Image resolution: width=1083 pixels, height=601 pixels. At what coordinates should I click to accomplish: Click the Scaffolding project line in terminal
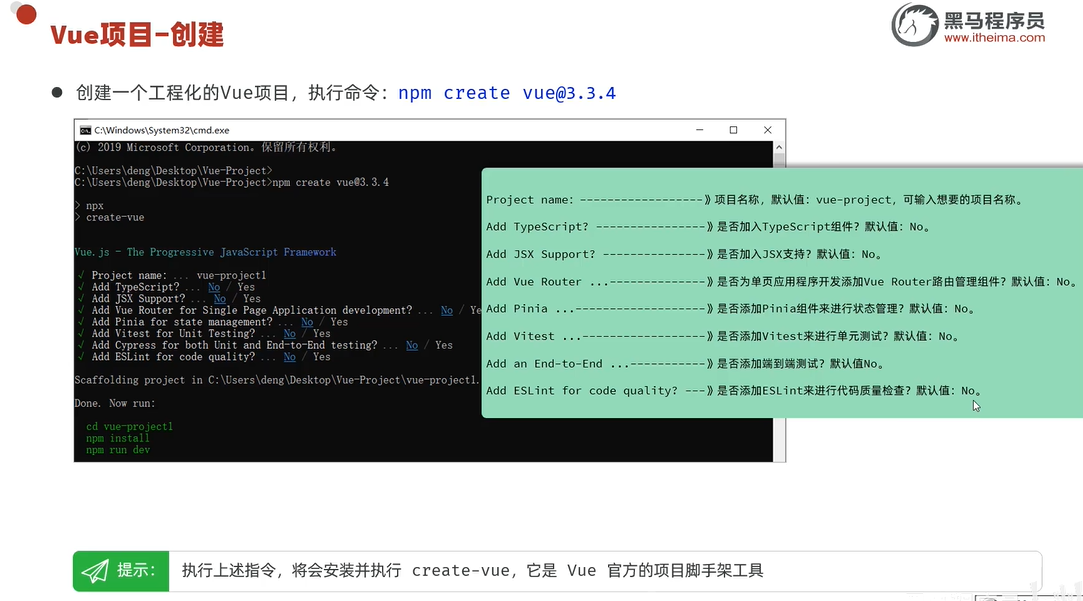pos(276,380)
